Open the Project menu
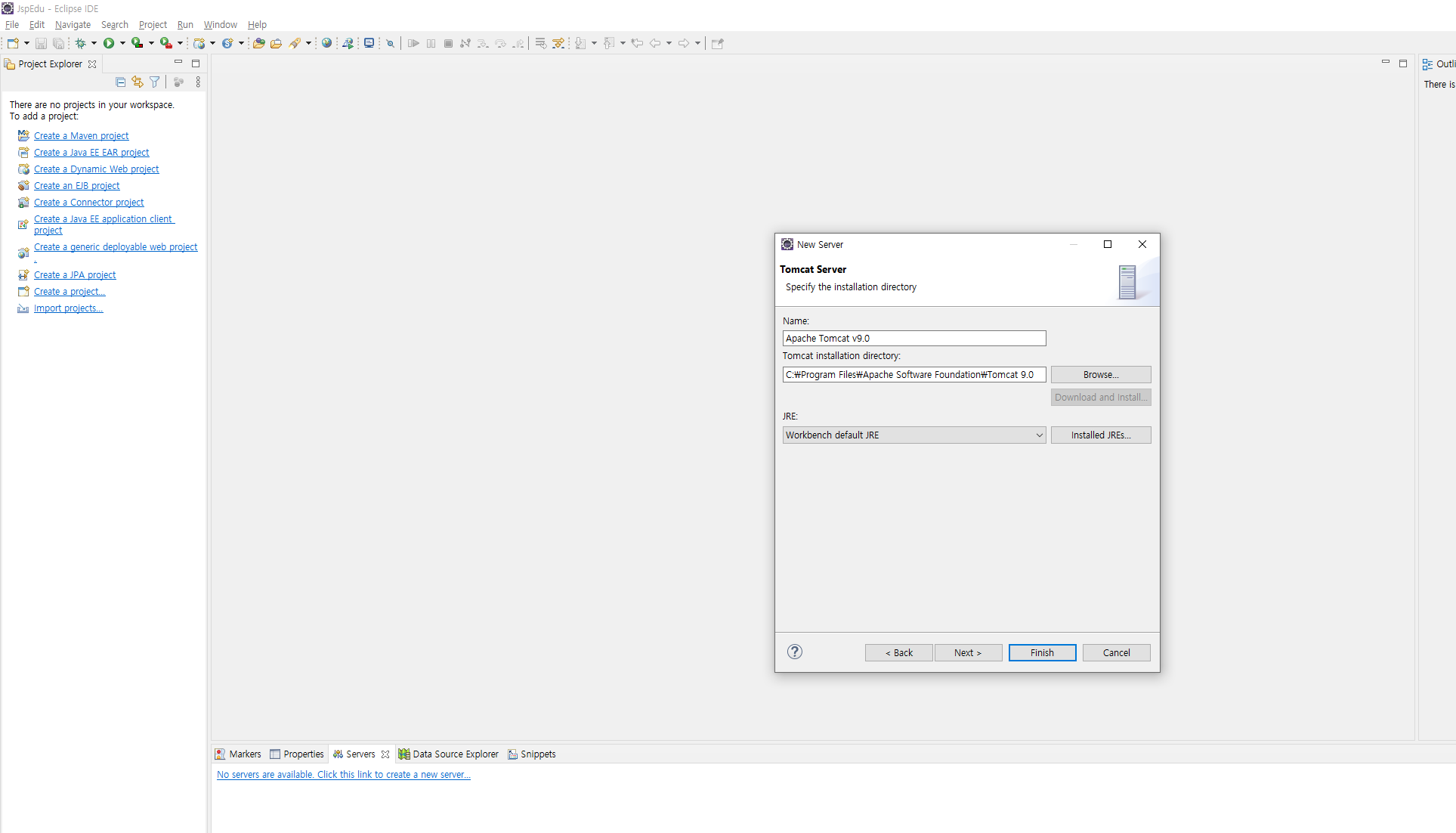 153,24
